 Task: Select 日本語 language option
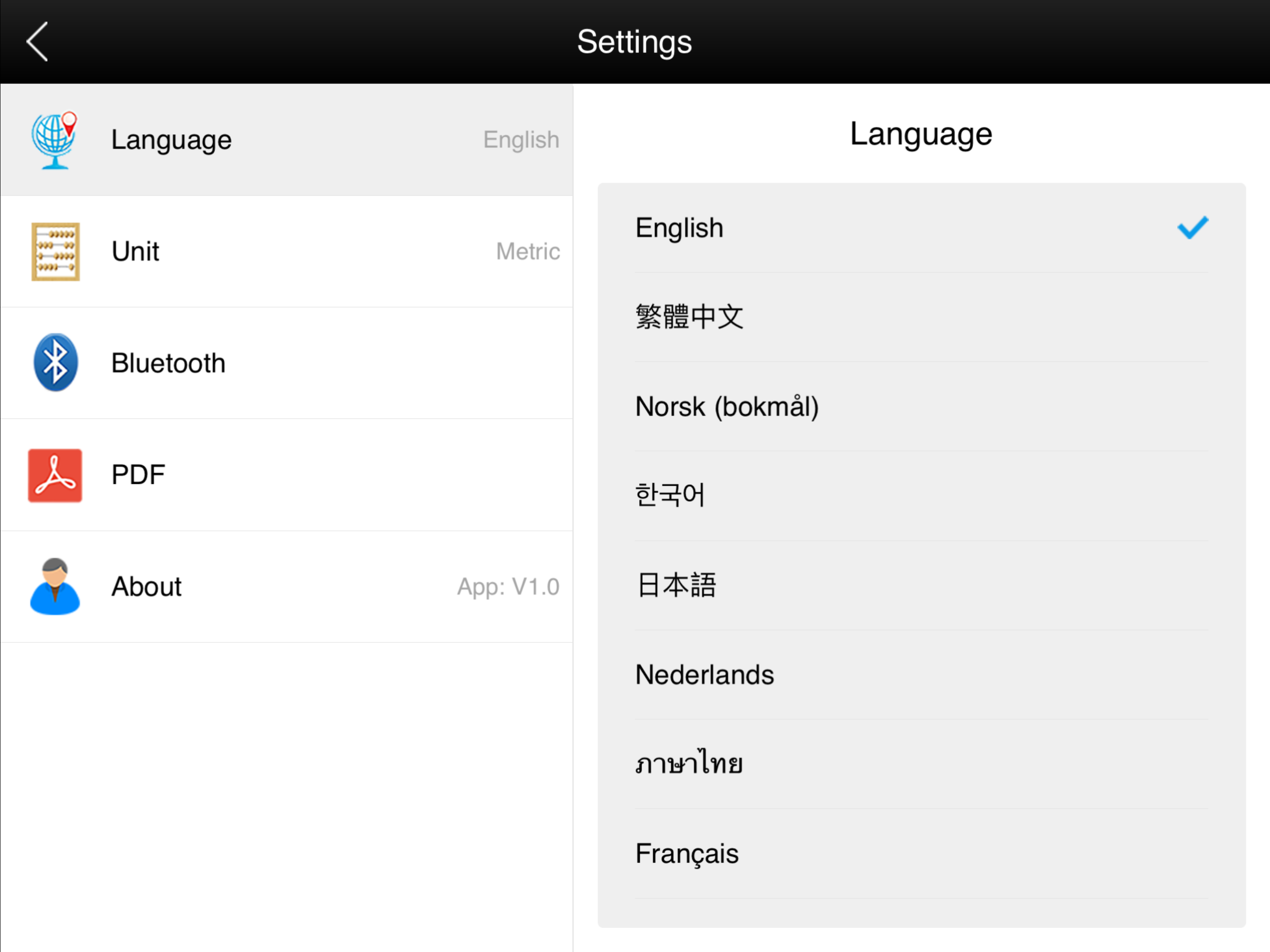[921, 585]
